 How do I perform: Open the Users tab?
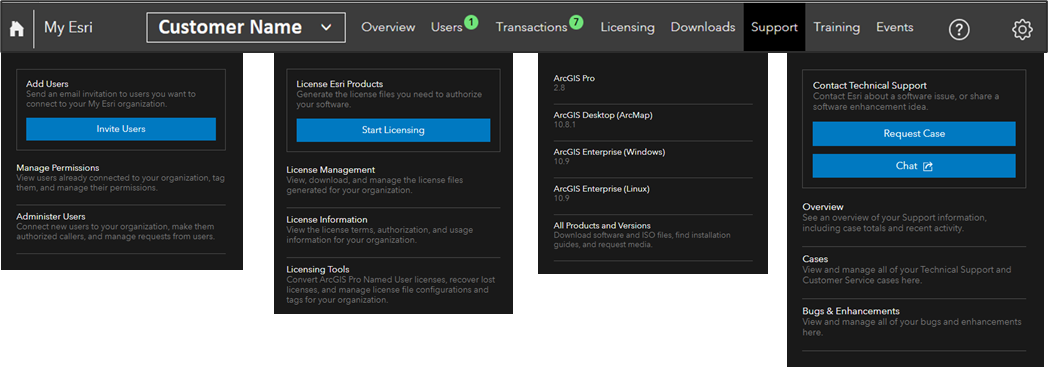[x=446, y=27]
